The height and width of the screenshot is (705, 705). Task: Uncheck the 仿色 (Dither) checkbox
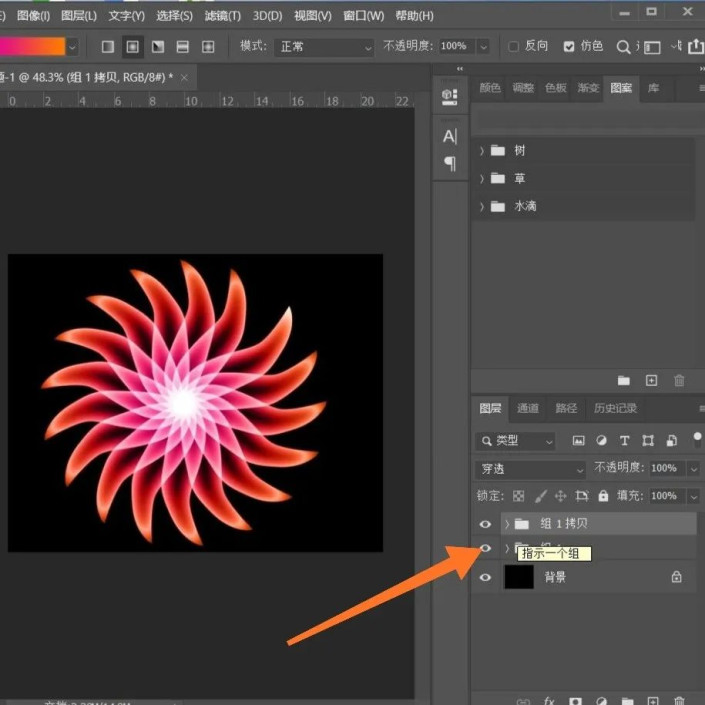tap(569, 46)
